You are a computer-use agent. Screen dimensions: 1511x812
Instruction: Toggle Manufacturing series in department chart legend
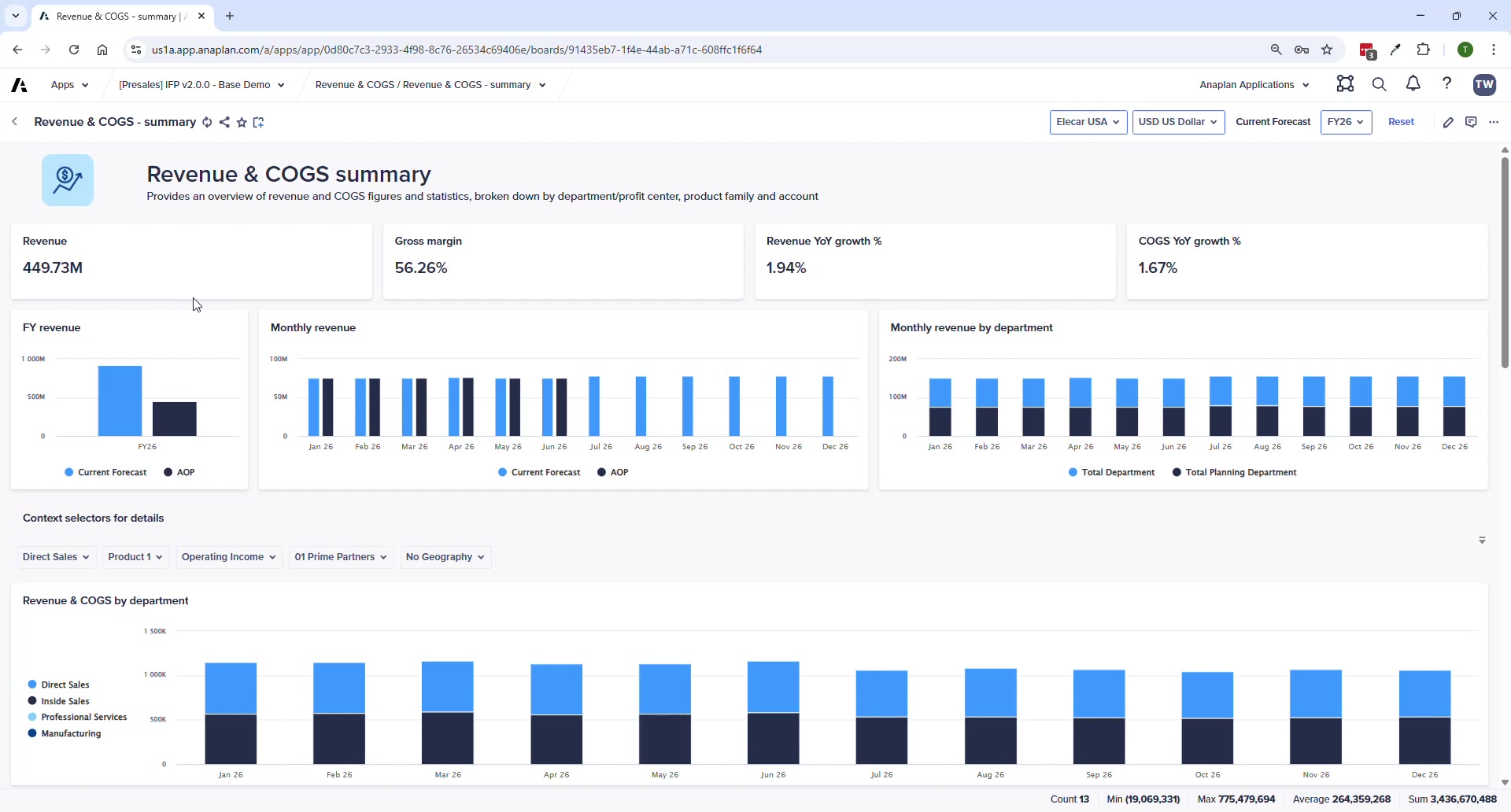pos(71,733)
